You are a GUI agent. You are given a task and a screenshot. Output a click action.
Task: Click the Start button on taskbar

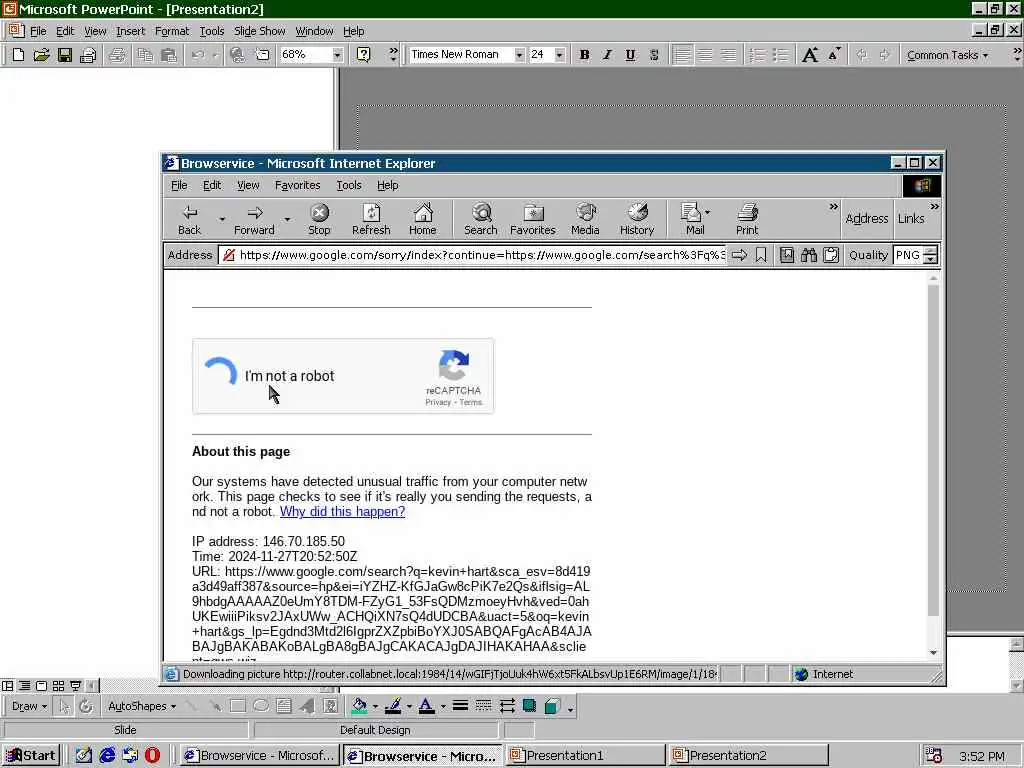click(31, 756)
